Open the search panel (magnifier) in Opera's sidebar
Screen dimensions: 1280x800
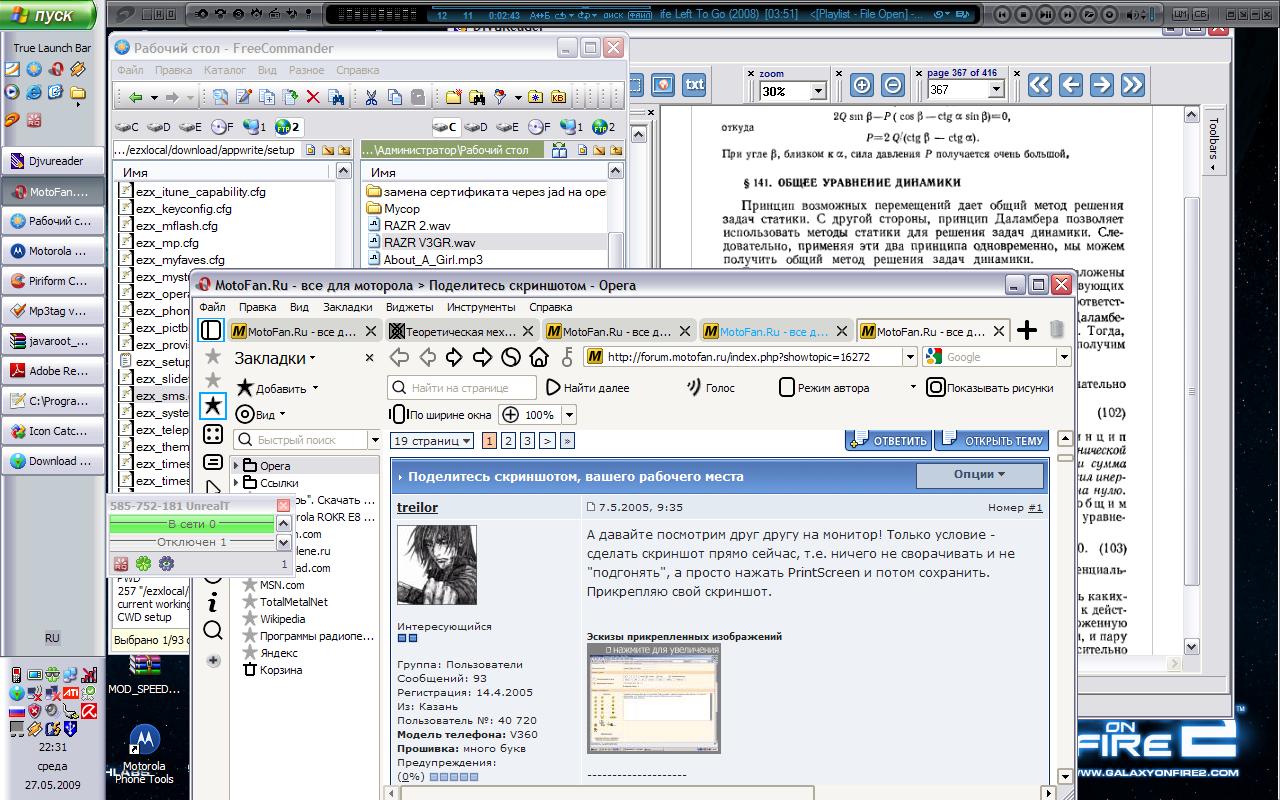pos(212,629)
